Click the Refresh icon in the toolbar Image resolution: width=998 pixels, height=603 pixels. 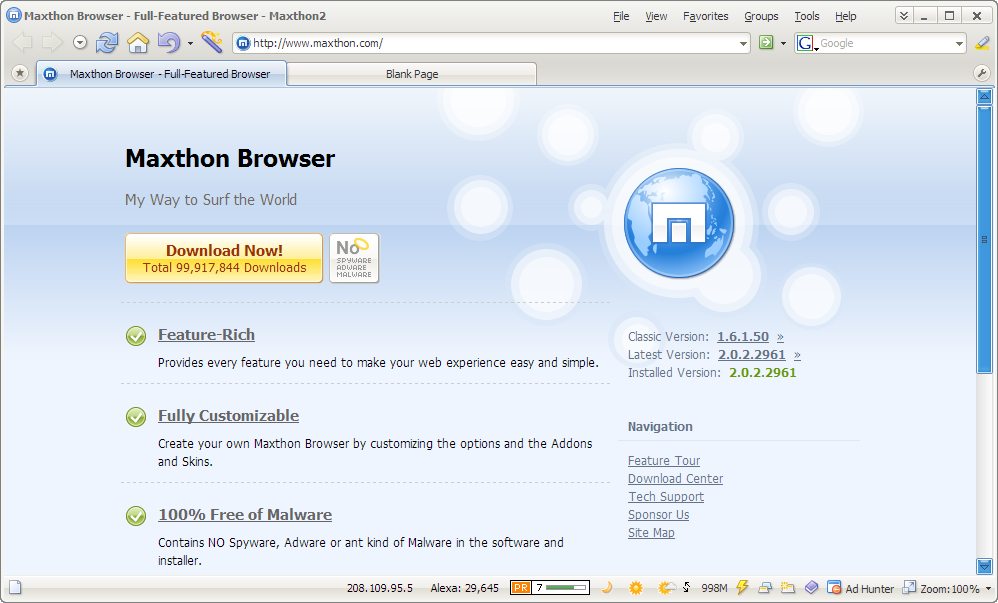point(108,43)
